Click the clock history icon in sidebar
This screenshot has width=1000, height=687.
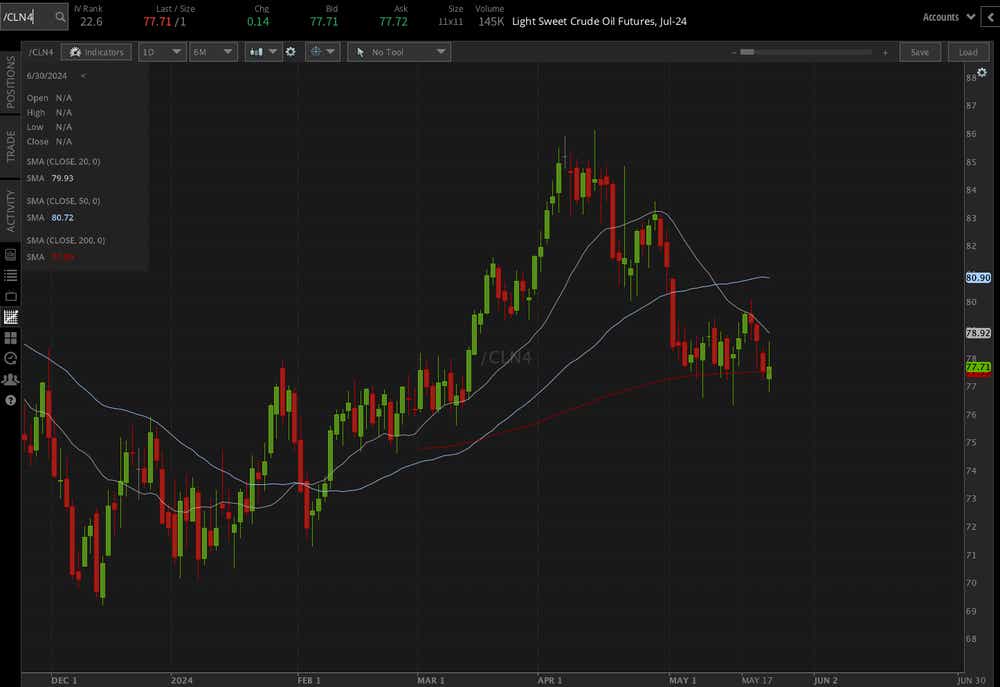9,357
